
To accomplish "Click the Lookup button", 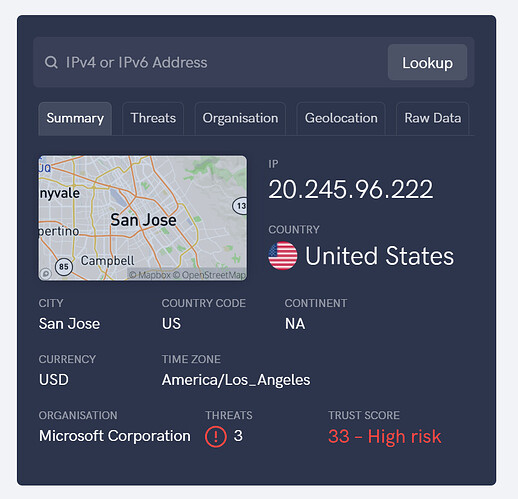I will 427,62.
